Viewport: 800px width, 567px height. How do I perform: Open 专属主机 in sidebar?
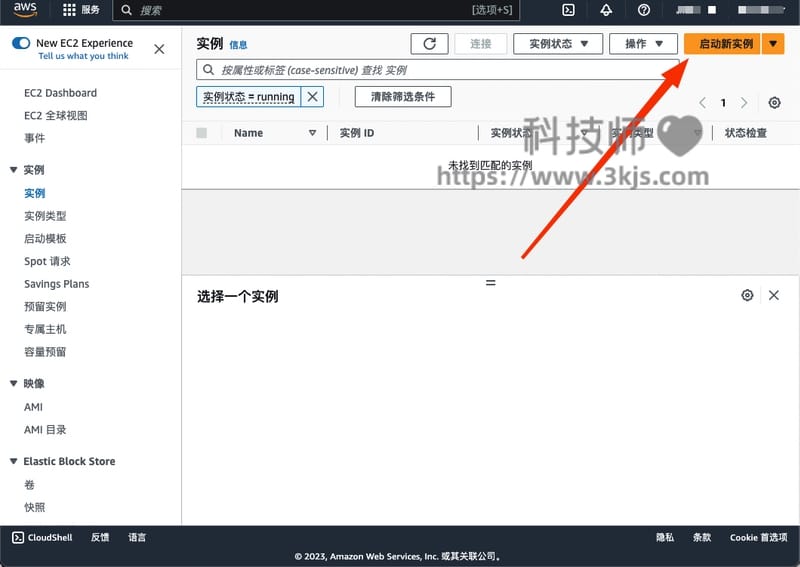(45, 329)
